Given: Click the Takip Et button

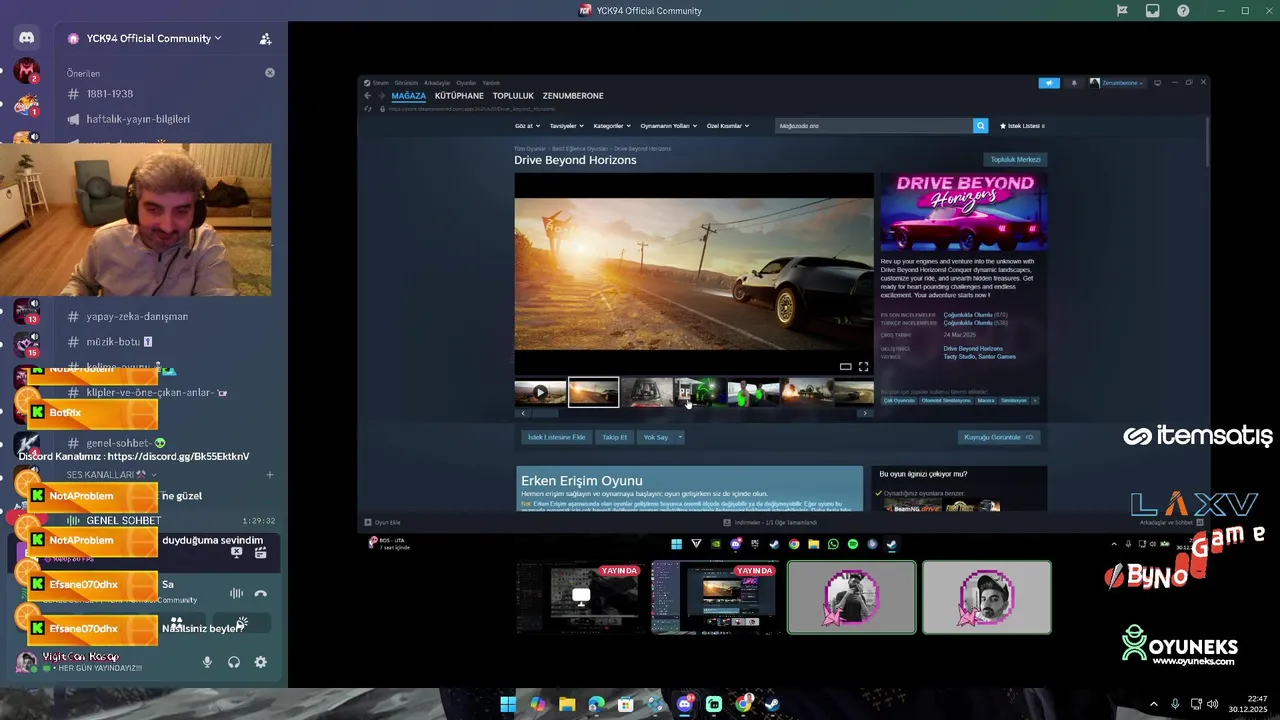Looking at the screenshot, I should [x=614, y=437].
